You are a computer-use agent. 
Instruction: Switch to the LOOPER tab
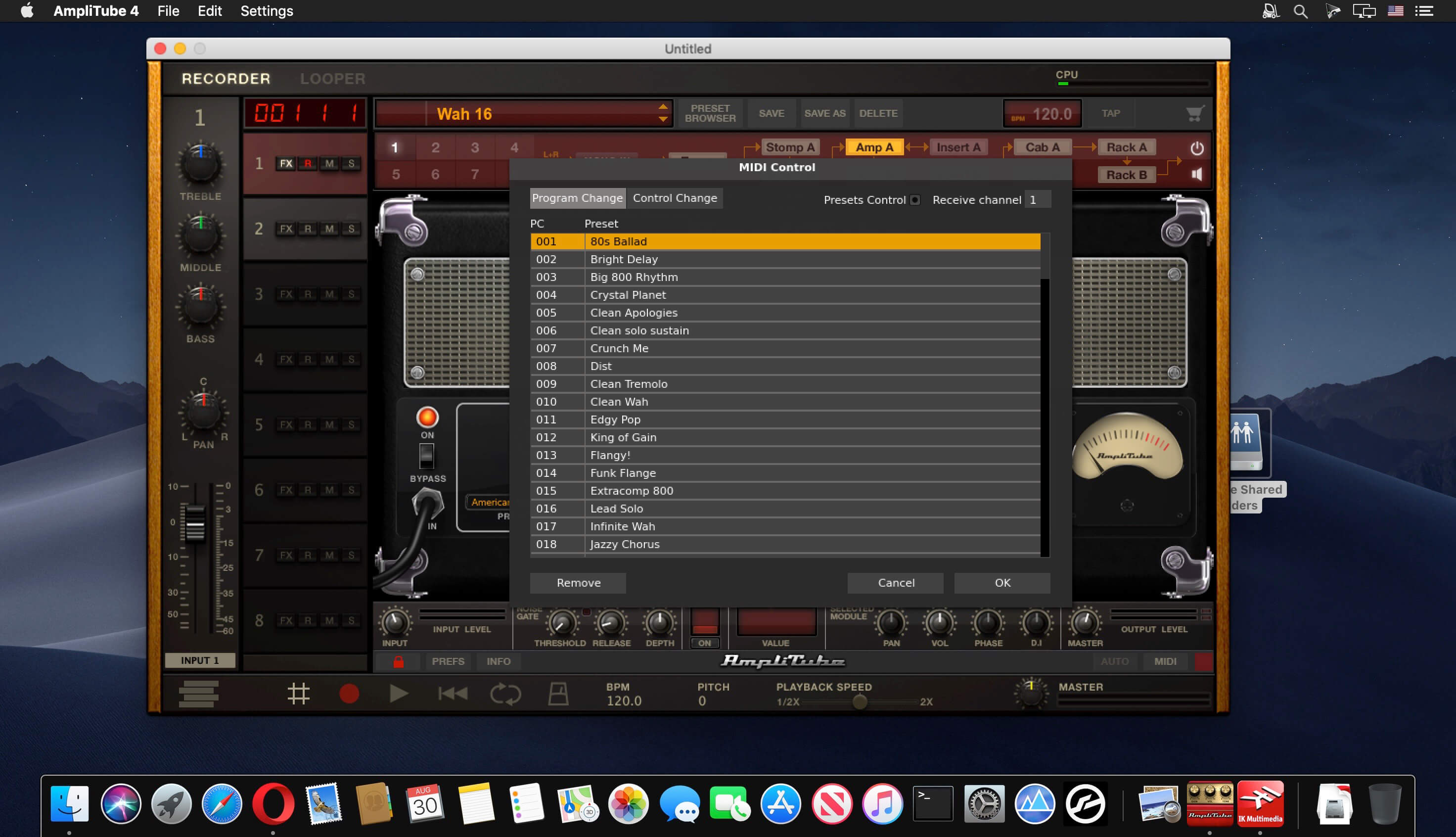coord(333,79)
